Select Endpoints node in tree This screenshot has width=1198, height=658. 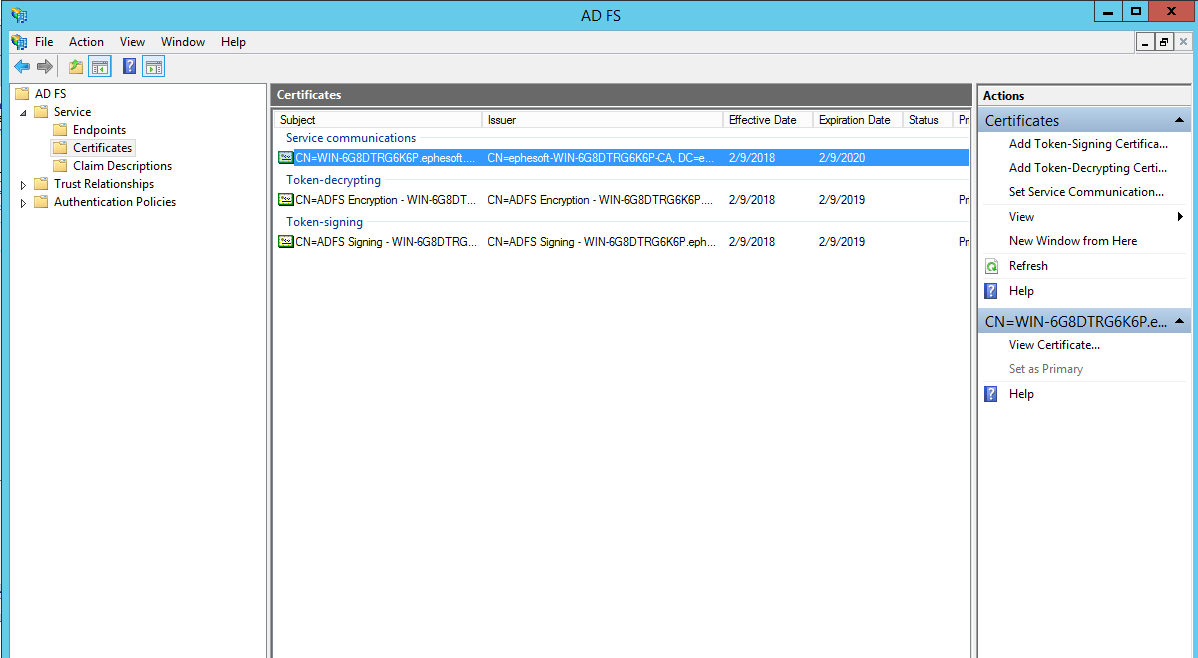pos(99,130)
